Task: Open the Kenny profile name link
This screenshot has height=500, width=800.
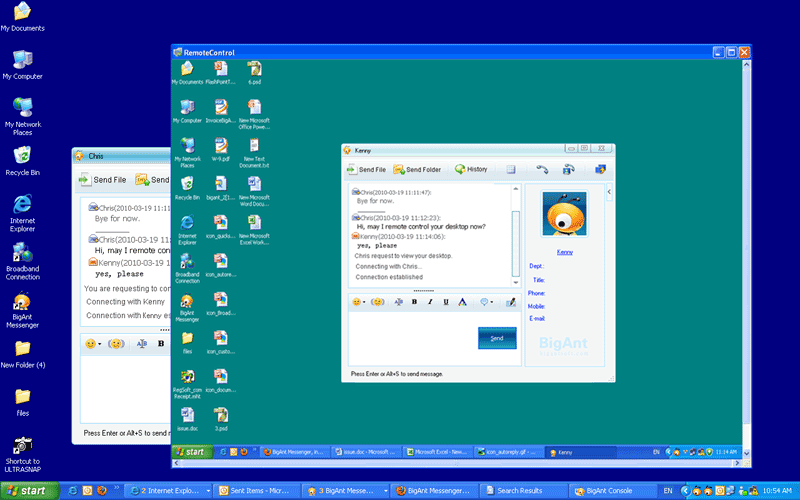Action: click(564, 252)
